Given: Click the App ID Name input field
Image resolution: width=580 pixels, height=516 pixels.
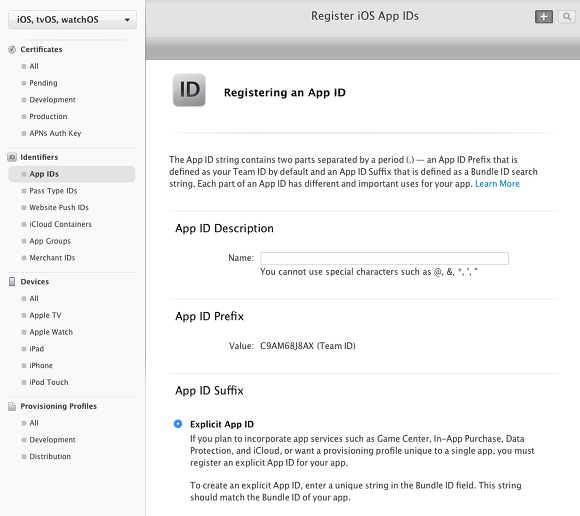Looking at the screenshot, I should click(x=384, y=258).
